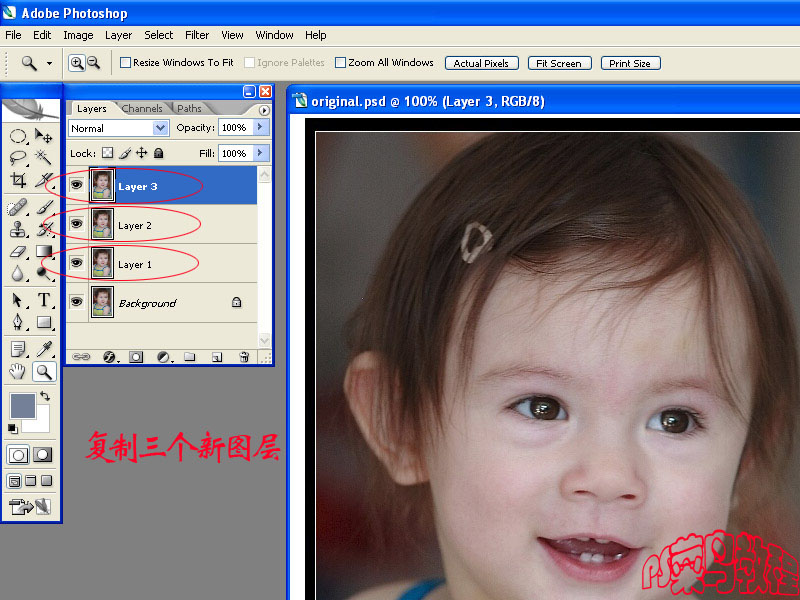Select the Path Selection tool
This screenshot has height=600, width=800.
(x=18, y=300)
